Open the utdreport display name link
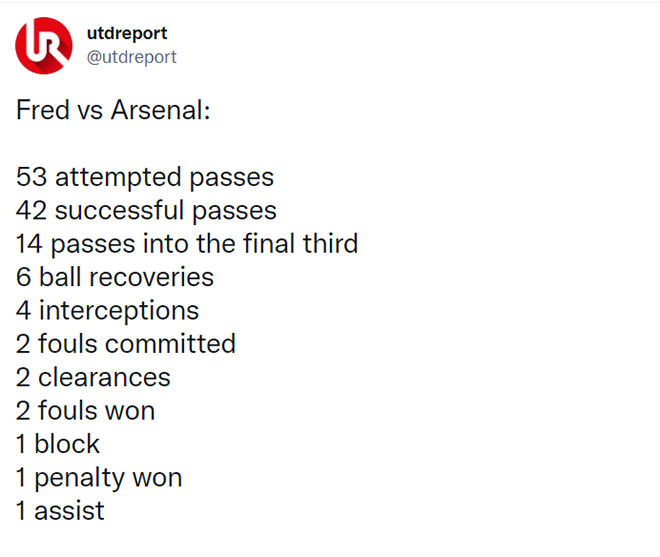Viewport: 660px width, 557px height. pos(127,33)
